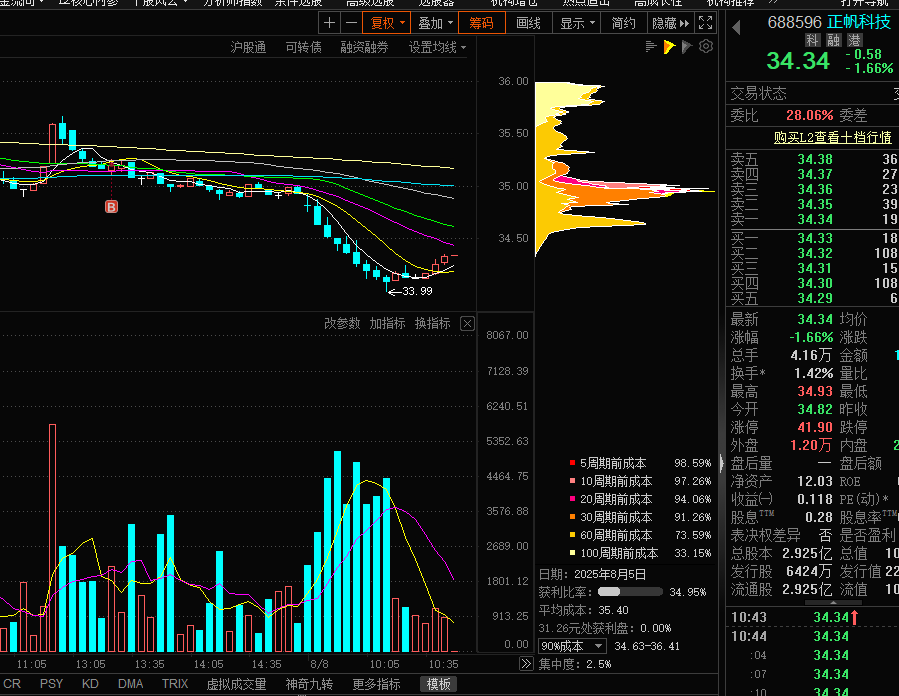Zoom in chart with plus button
899x696 pixels.
(x=329, y=23)
